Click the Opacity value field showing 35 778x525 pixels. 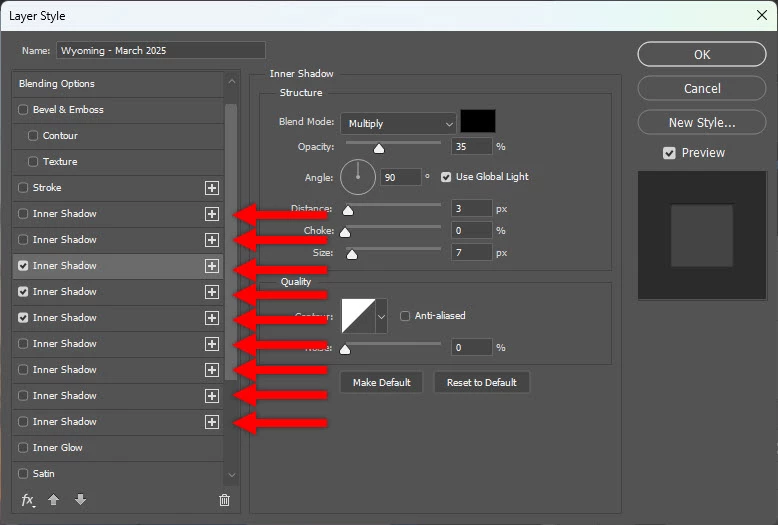coord(471,147)
